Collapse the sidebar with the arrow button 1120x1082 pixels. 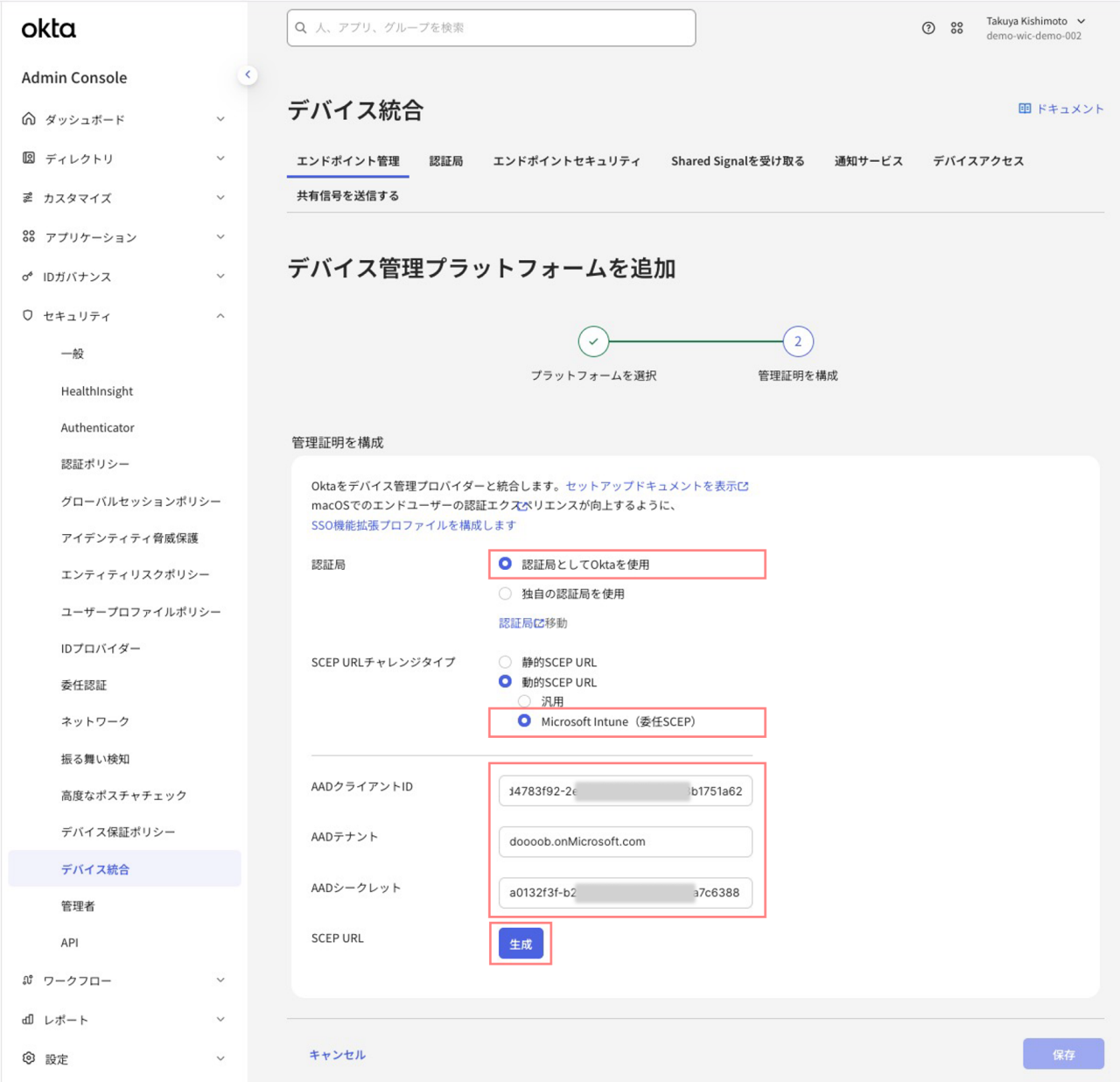pyautogui.click(x=248, y=74)
